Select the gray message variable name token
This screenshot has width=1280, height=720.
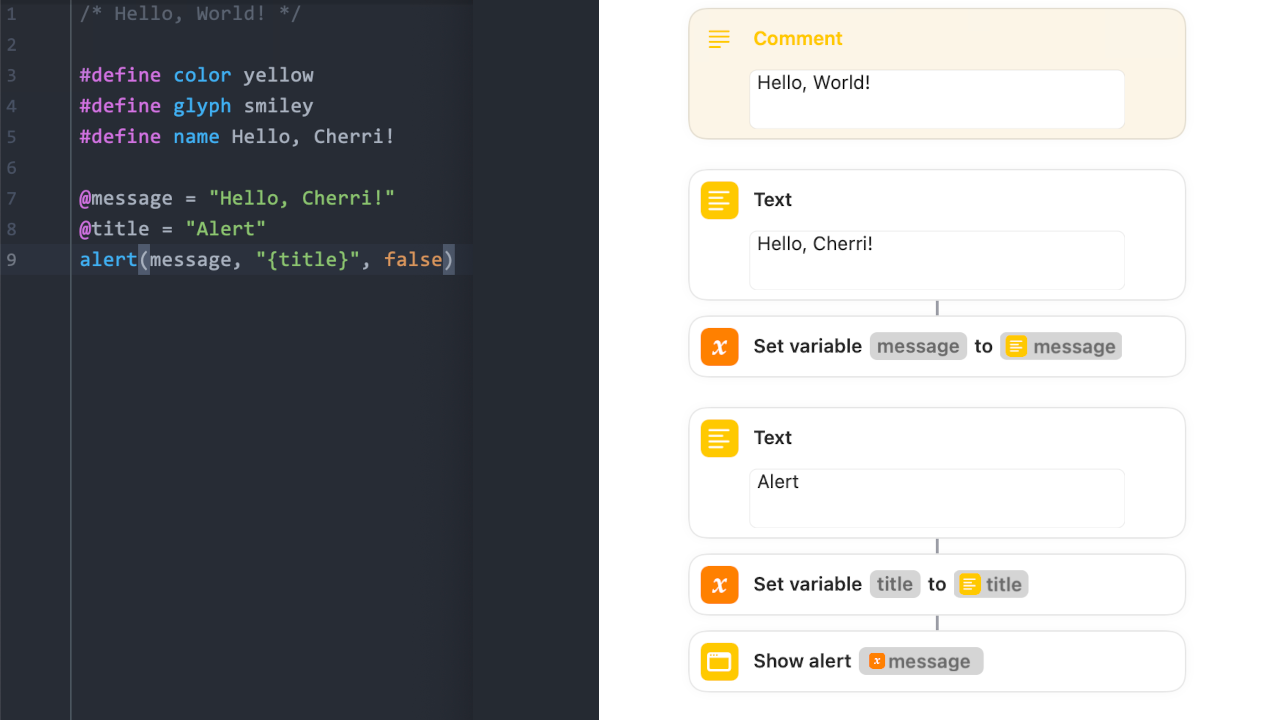(x=918, y=346)
